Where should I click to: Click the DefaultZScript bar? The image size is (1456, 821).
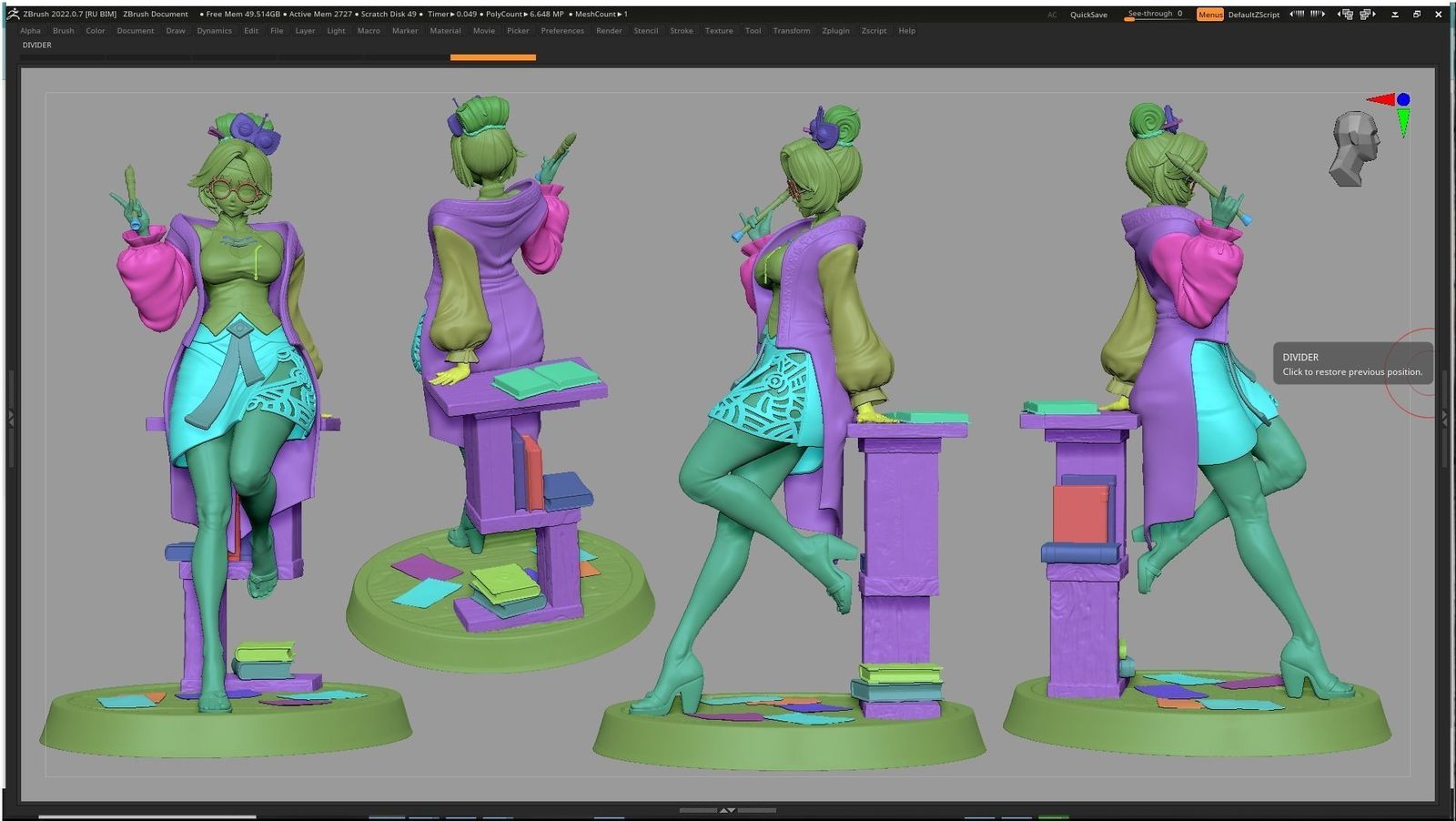tap(1256, 15)
